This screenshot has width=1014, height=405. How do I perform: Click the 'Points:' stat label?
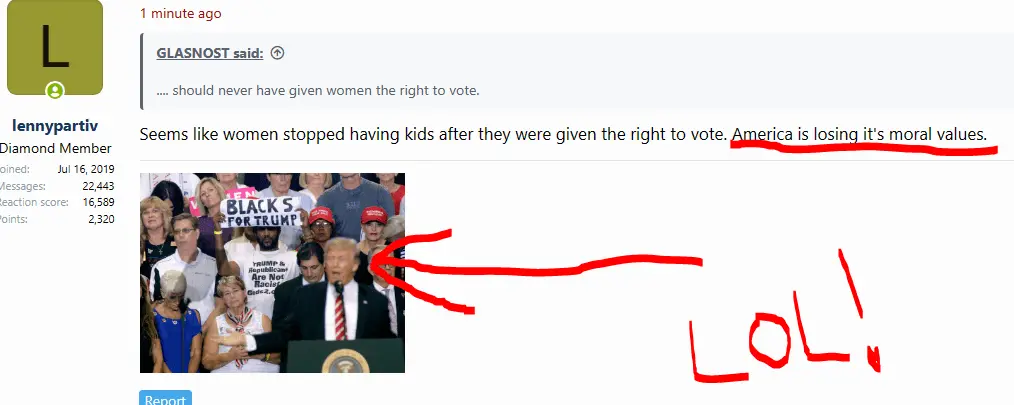click(14, 219)
